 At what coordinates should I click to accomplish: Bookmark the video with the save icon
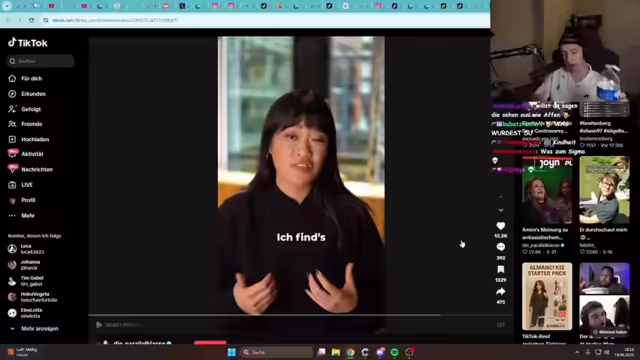point(500,269)
